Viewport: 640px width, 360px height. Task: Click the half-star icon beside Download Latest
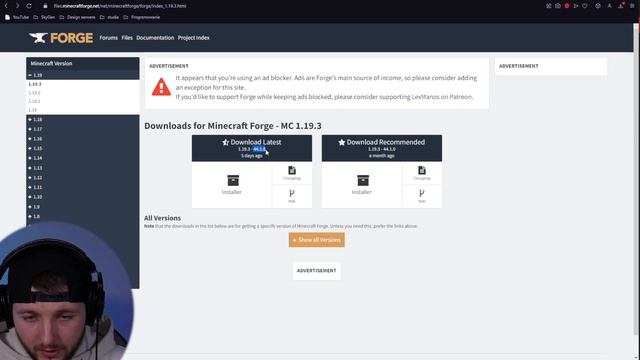pyautogui.click(x=225, y=142)
